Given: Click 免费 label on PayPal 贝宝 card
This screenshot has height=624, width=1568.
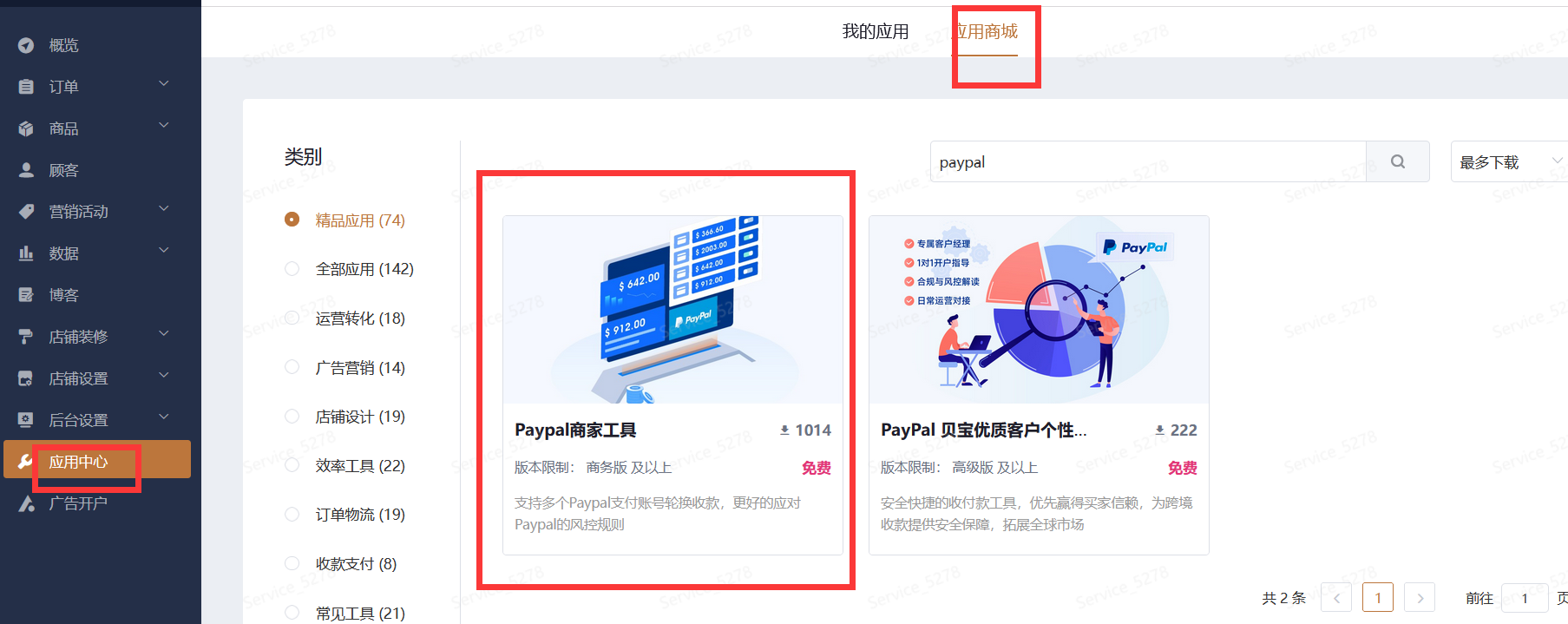Looking at the screenshot, I should [1183, 468].
